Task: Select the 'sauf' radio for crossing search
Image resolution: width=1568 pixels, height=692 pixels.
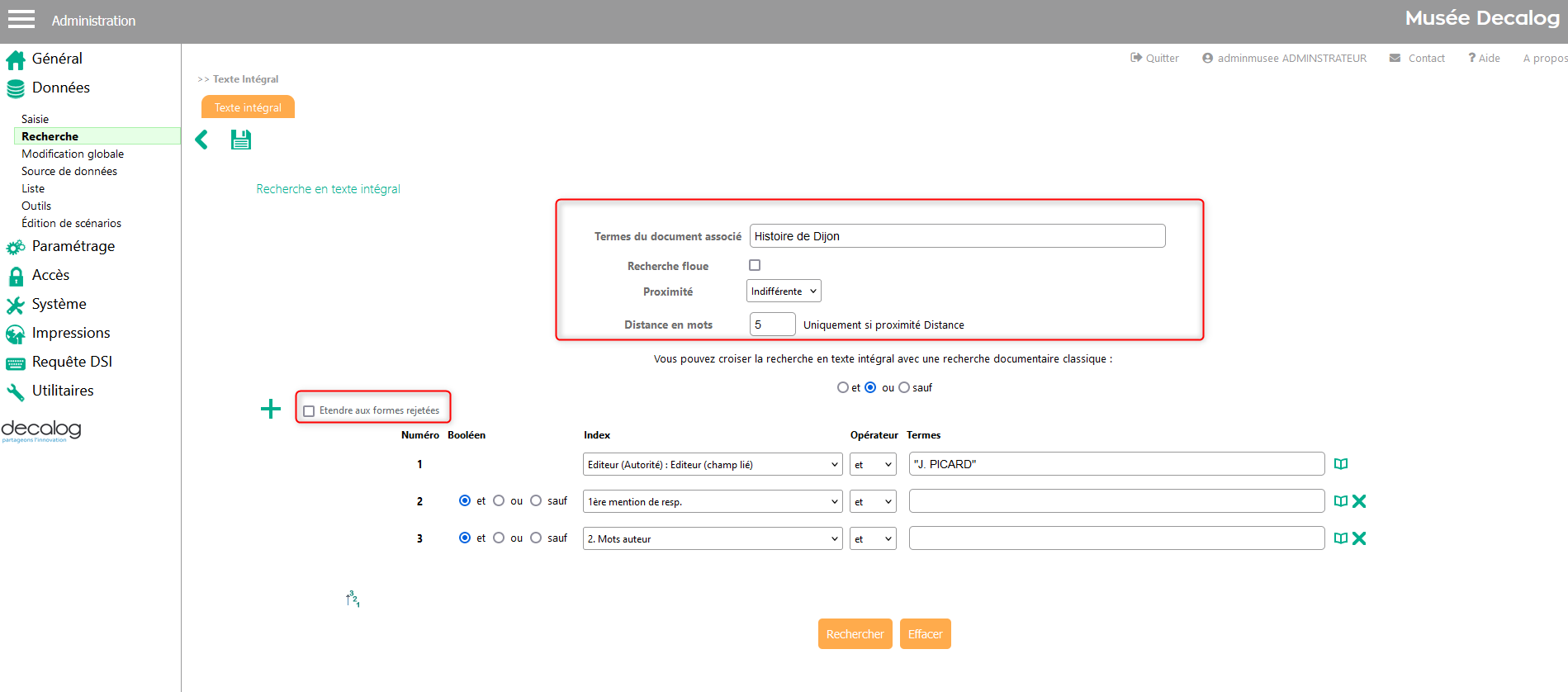Action: click(904, 387)
